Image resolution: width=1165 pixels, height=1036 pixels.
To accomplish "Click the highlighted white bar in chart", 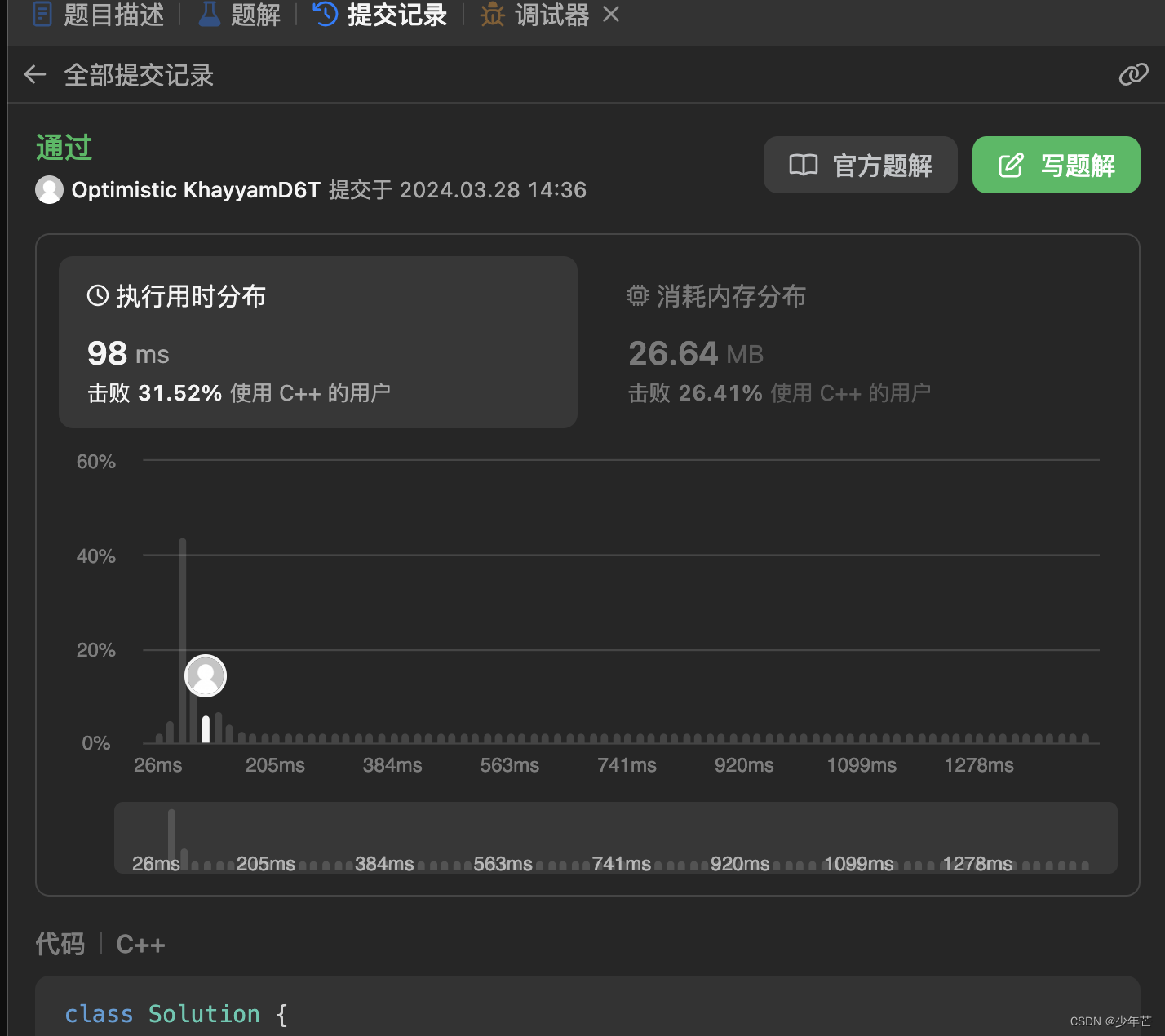I will (x=206, y=729).
